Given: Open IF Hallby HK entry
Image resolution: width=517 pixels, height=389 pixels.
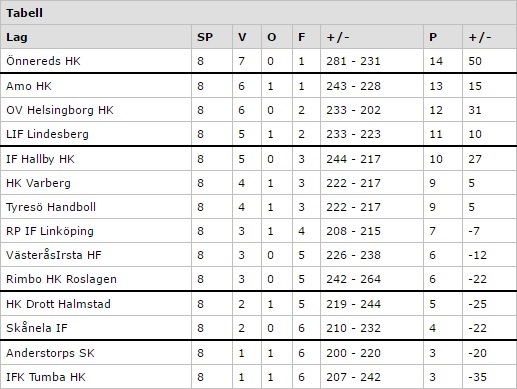Looking at the screenshot, I should point(40,159).
